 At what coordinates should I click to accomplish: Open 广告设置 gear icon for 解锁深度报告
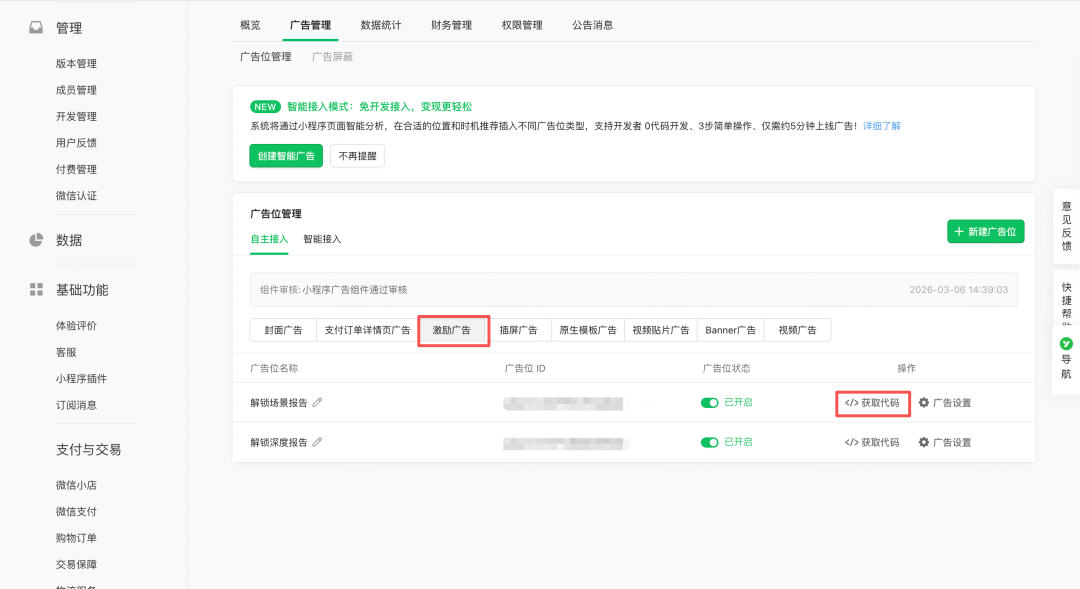[923, 441]
